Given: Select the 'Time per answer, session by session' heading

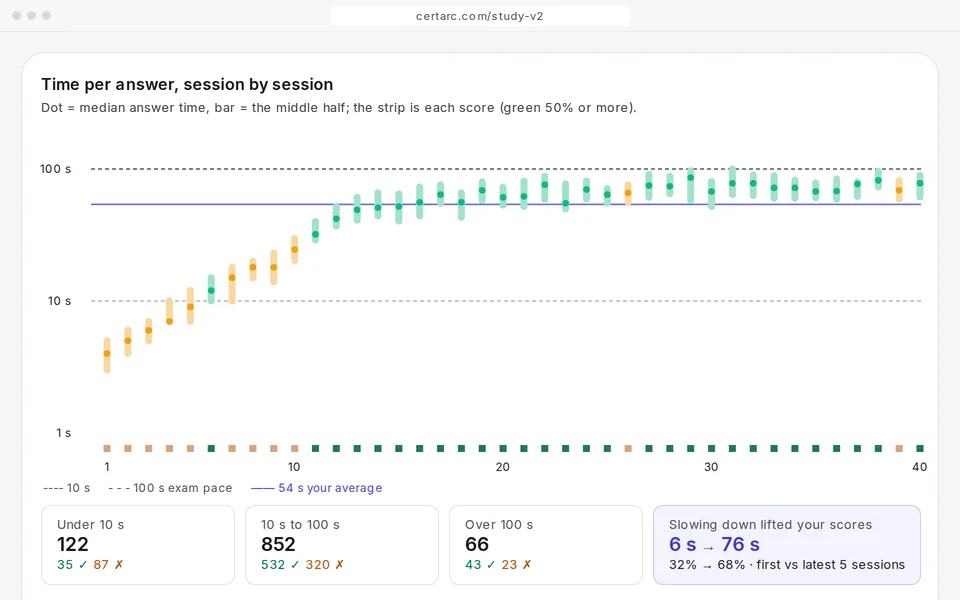Looking at the screenshot, I should pos(187,84).
